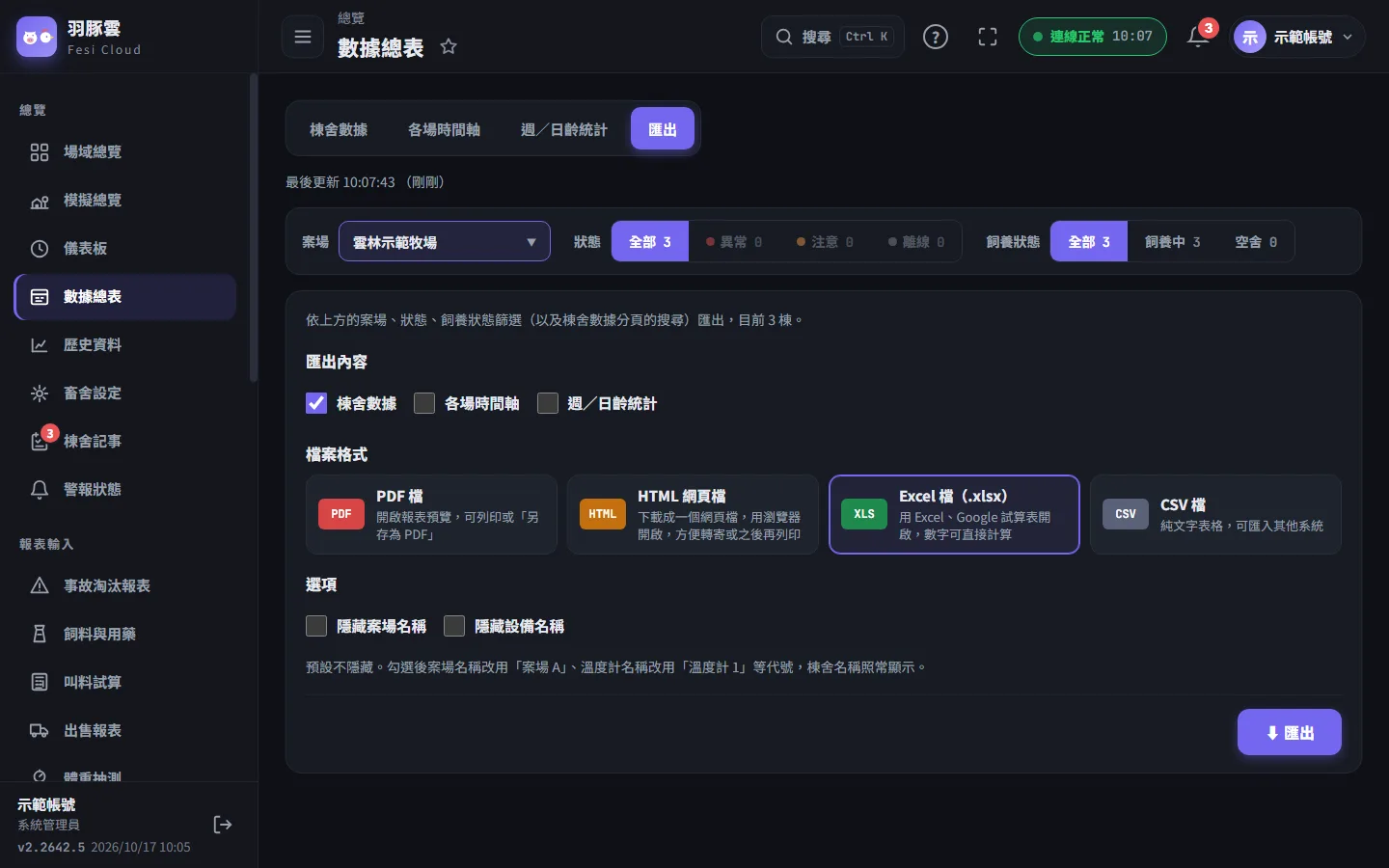
Task: Click the green XLS badge icon
Action: pos(864,514)
